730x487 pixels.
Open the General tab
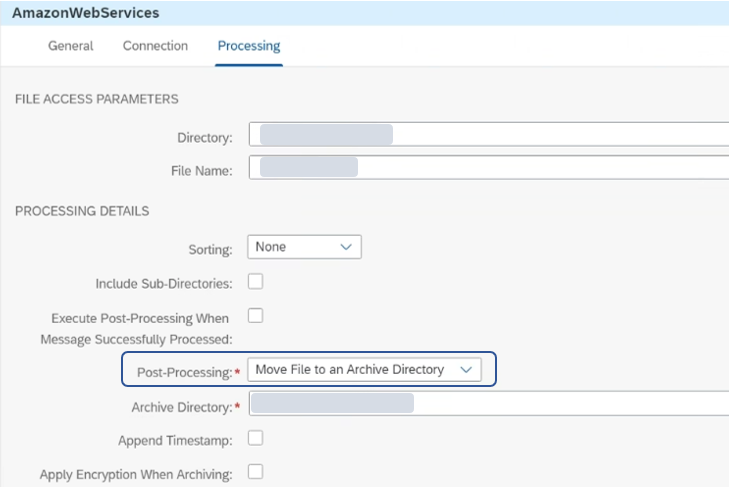[x=70, y=46]
